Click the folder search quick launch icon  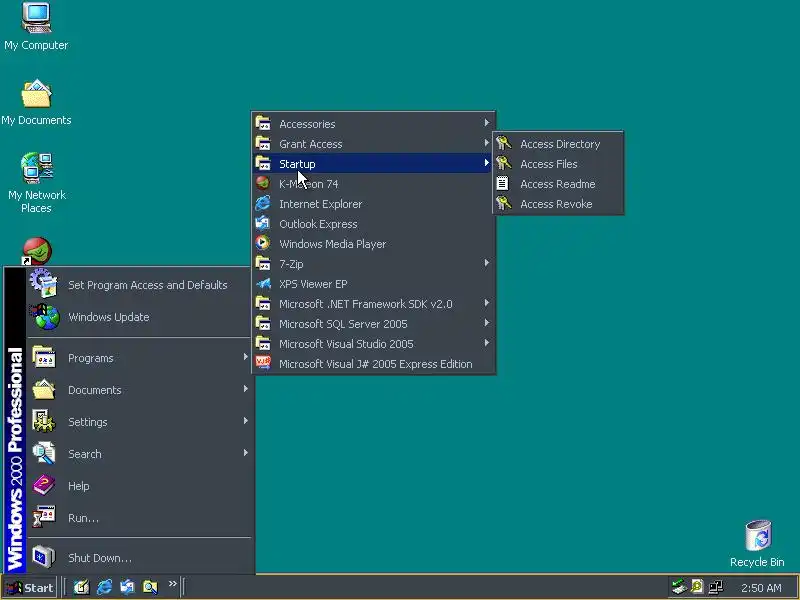click(x=150, y=587)
